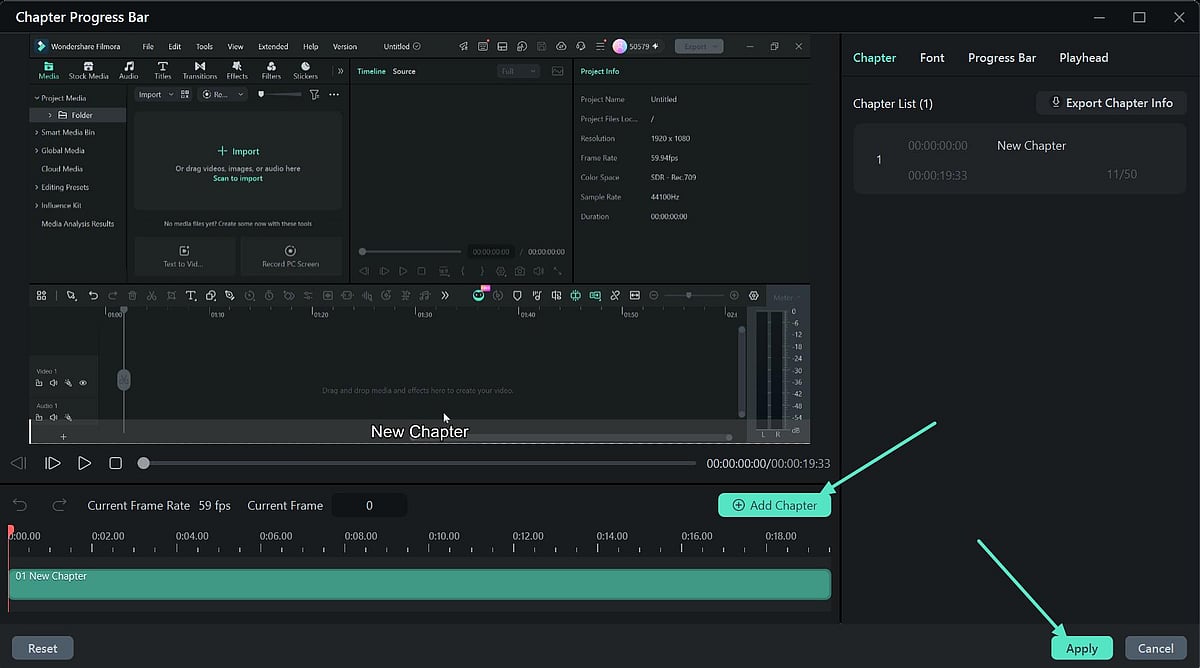Click the 0:02.00 mark on the ruler
Viewport: 1200px width, 668px height.
pos(107,536)
